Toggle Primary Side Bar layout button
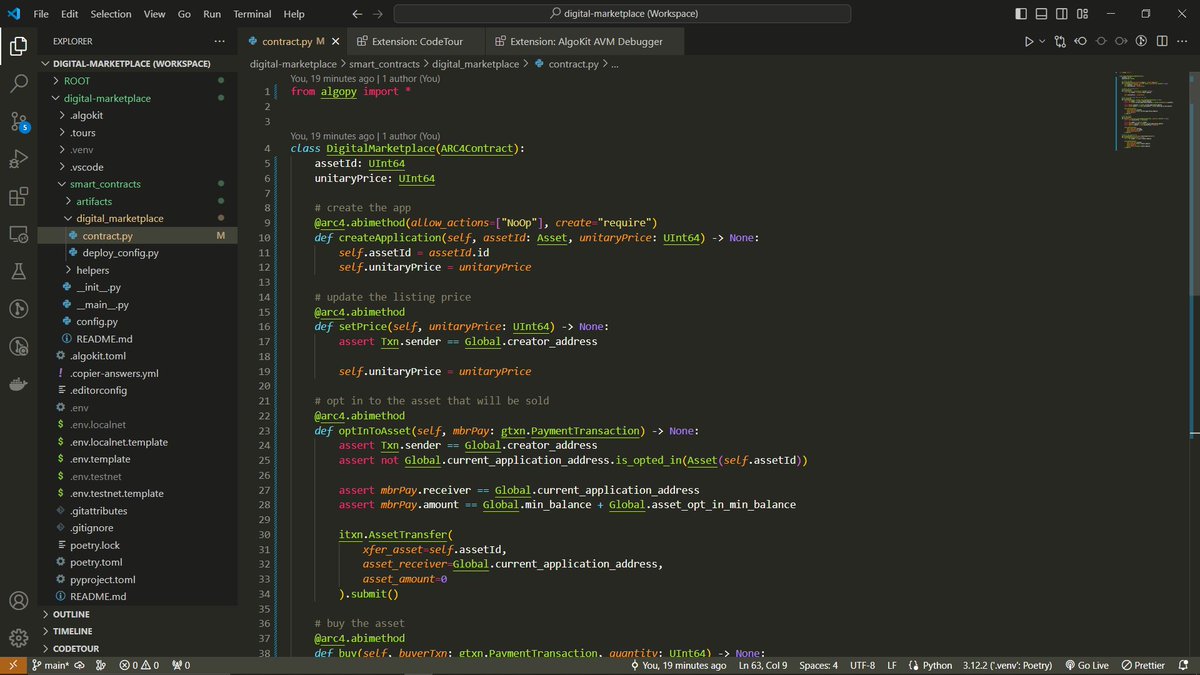The height and width of the screenshot is (675, 1200). click(x=1020, y=14)
